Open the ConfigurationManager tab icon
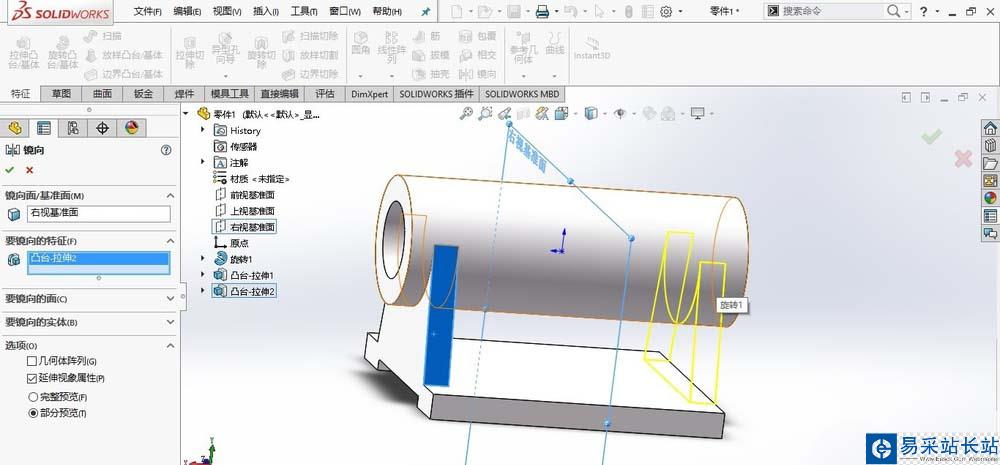This screenshot has width=1000, height=465. pyautogui.click(x=73, y=128)
